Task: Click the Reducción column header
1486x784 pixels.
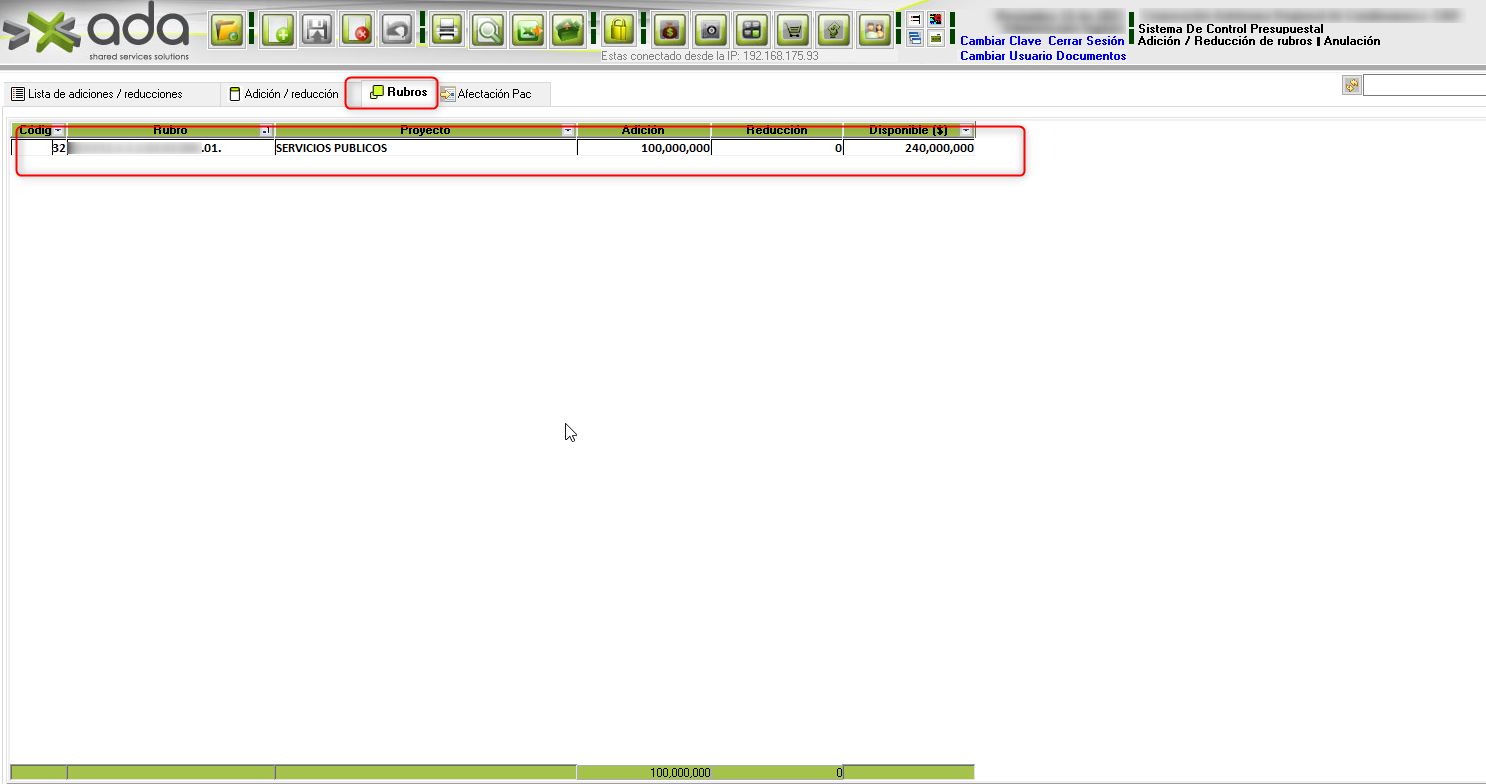Action: point(777,131)
